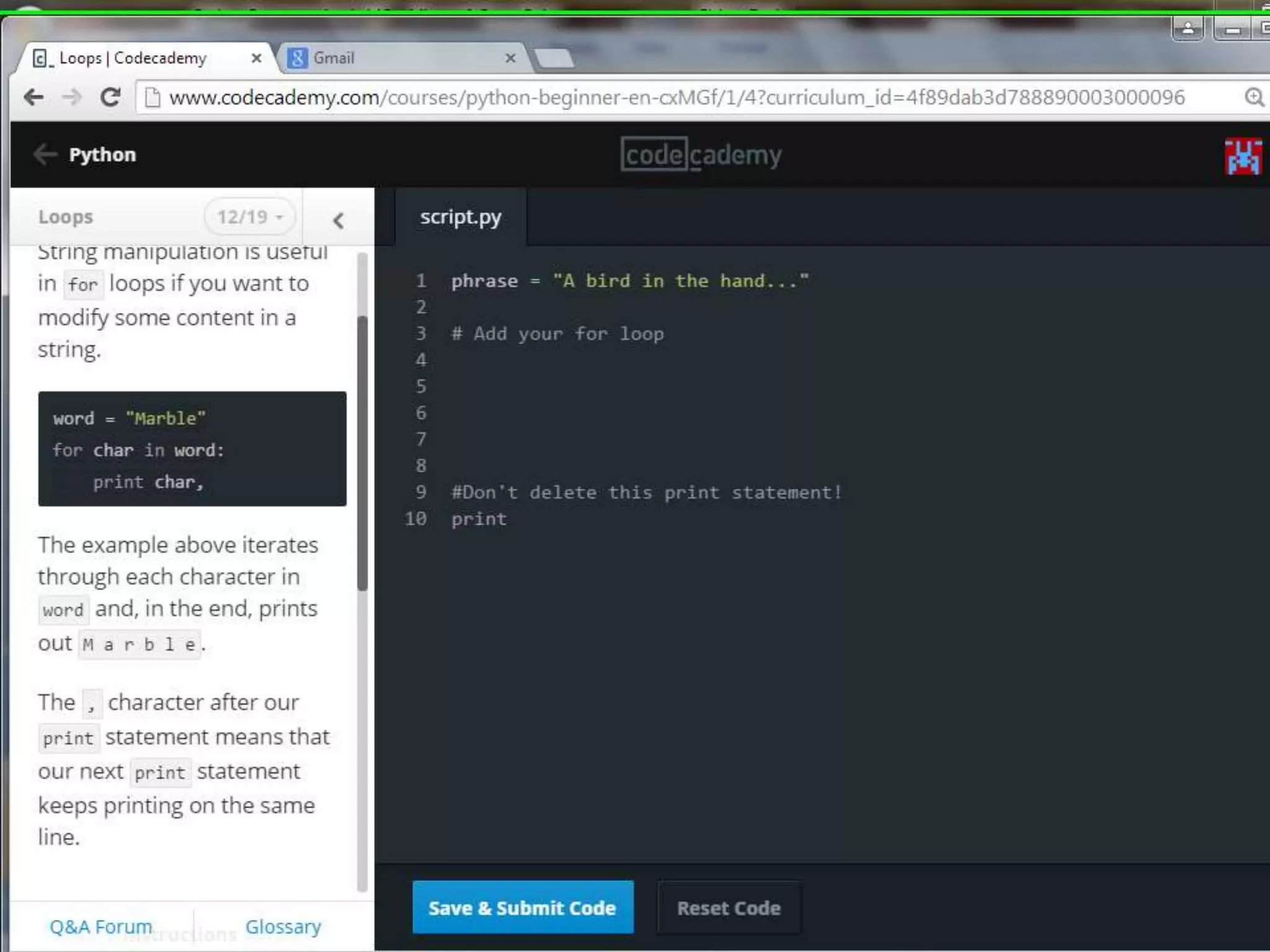Click 'word = "Marble"' in example code
1270x952 pixels.
[x=129, y=418]
